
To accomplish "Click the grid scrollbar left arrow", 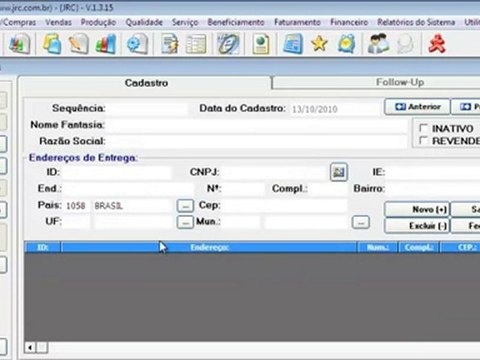I will coord(30,348).
